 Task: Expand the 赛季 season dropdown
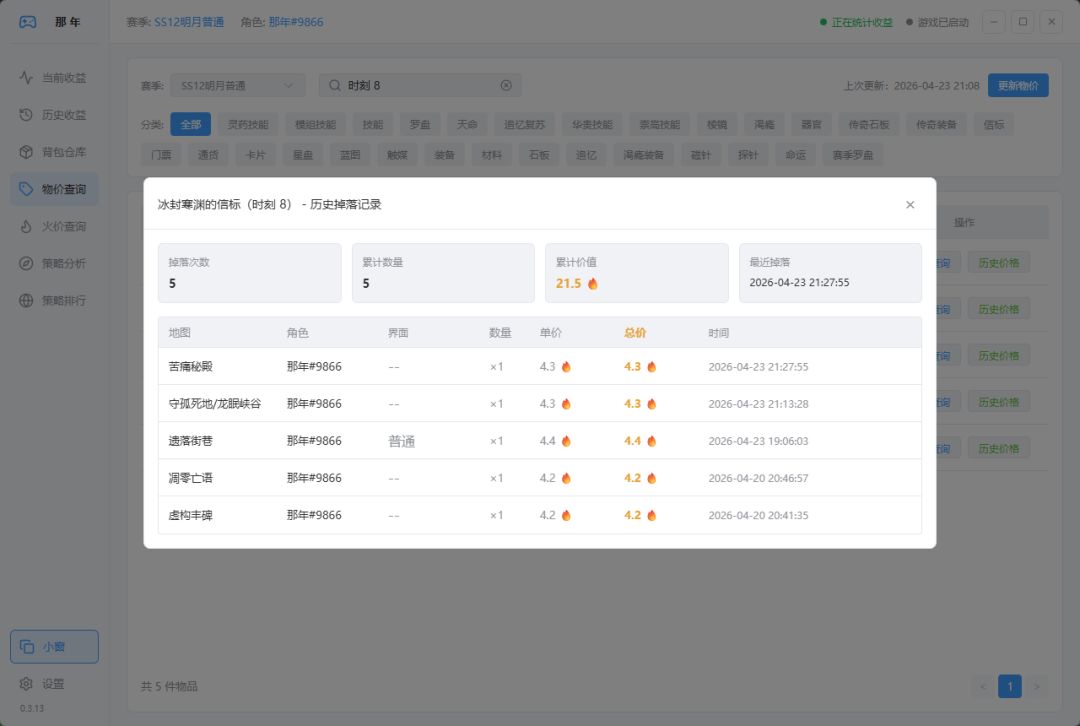coord(237,86)
